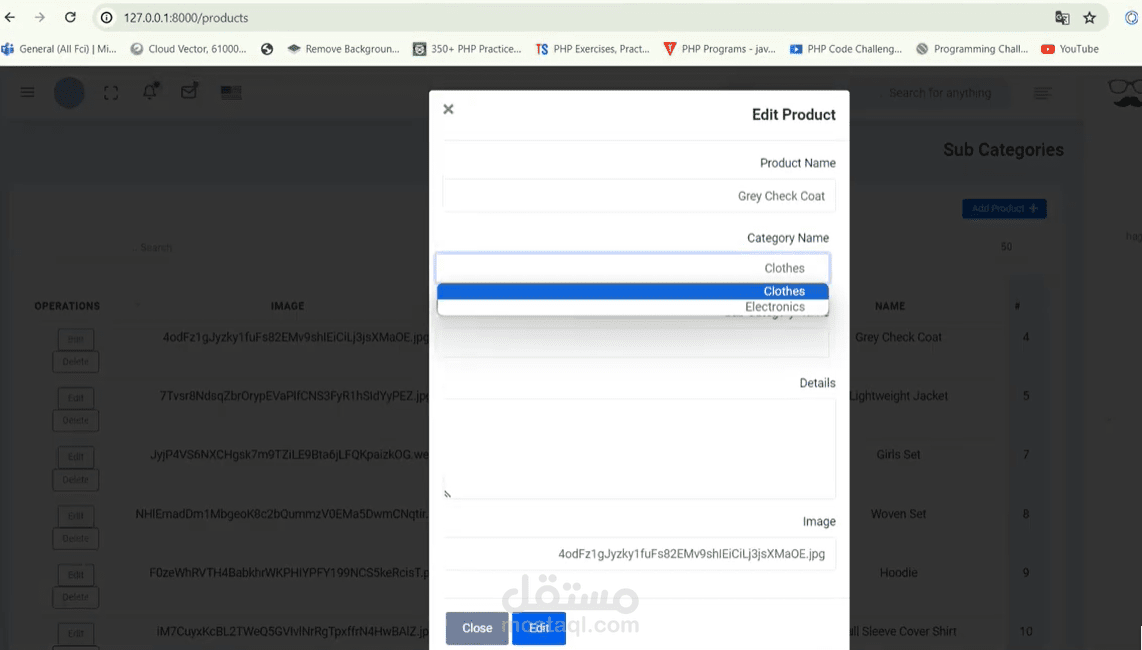Delete the Girls Set row

76,479
